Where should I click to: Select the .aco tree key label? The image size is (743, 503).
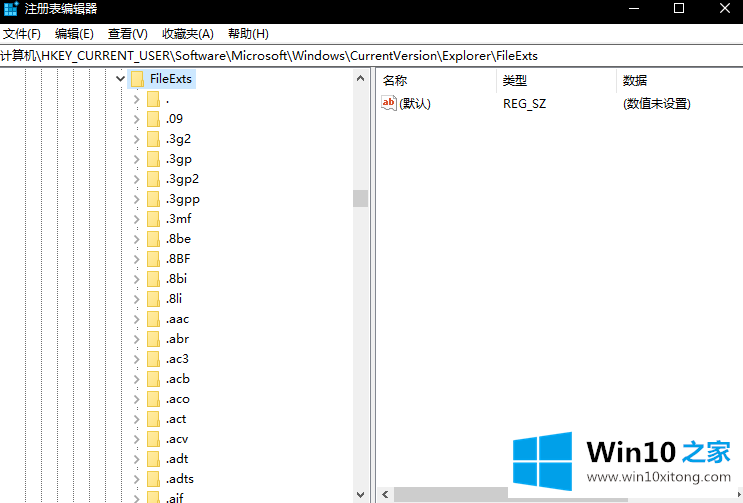tap(178, 399)
